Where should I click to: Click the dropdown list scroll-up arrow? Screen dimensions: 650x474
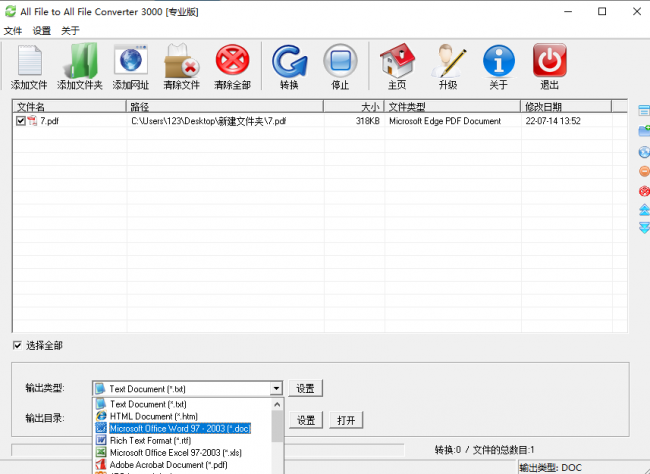pyautogui.click(x=277, y=404)
